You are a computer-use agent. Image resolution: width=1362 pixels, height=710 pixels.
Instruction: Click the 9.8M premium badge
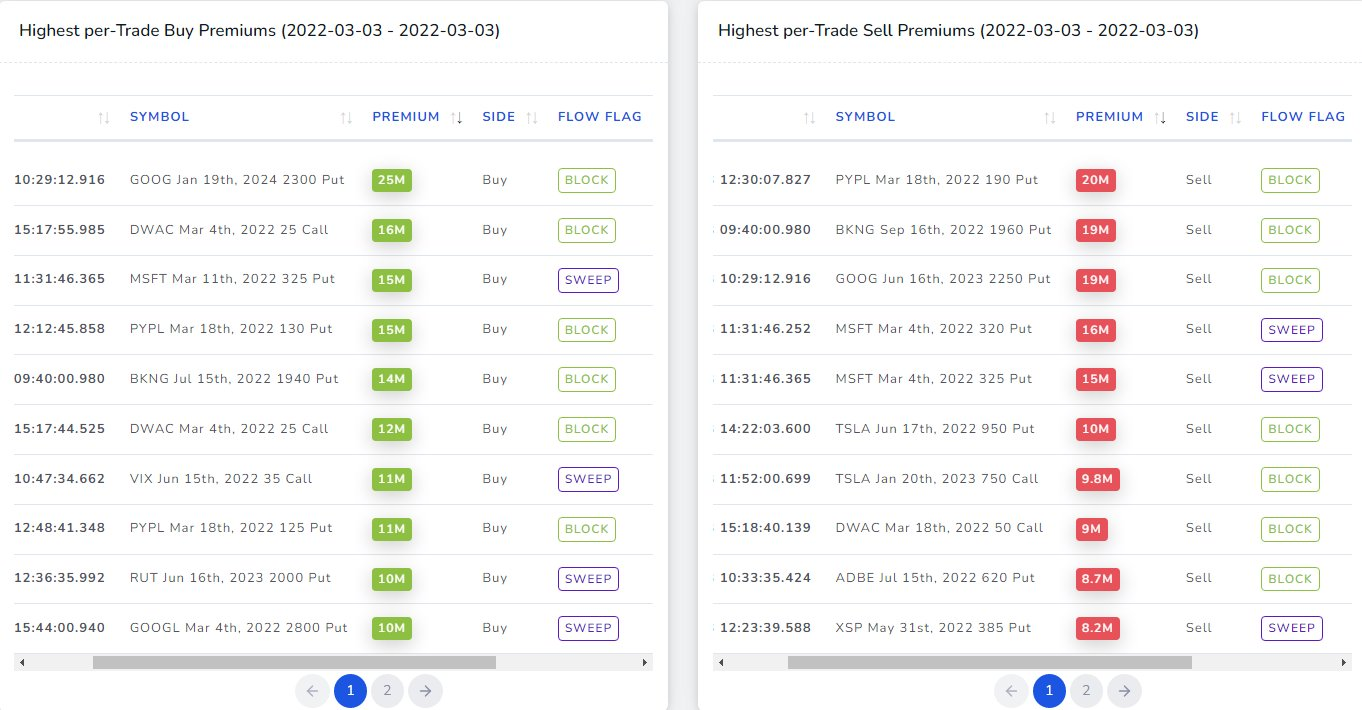1098,479
